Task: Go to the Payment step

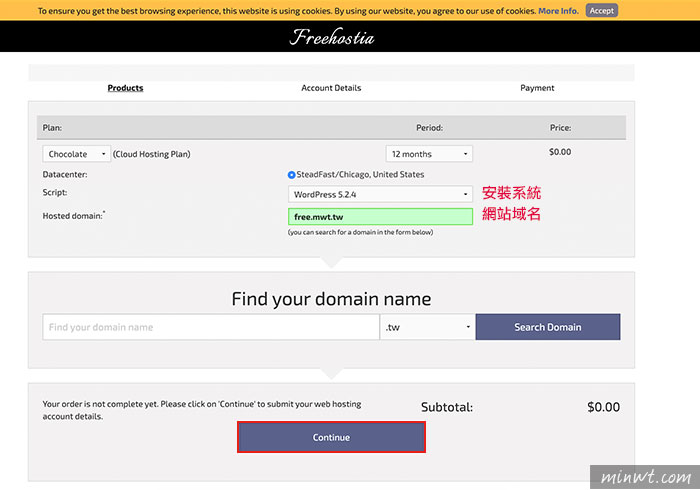Action: click(x=537, y=88)
